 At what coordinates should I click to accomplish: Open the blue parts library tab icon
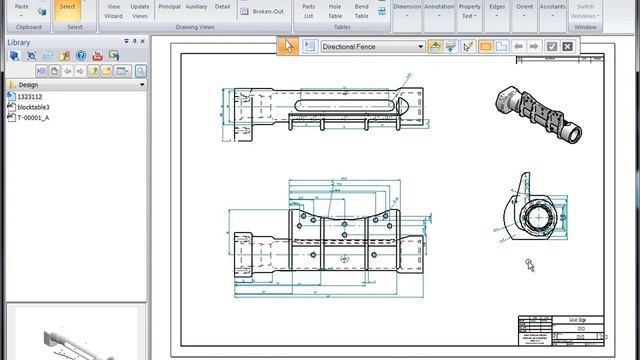coord(15,56)
